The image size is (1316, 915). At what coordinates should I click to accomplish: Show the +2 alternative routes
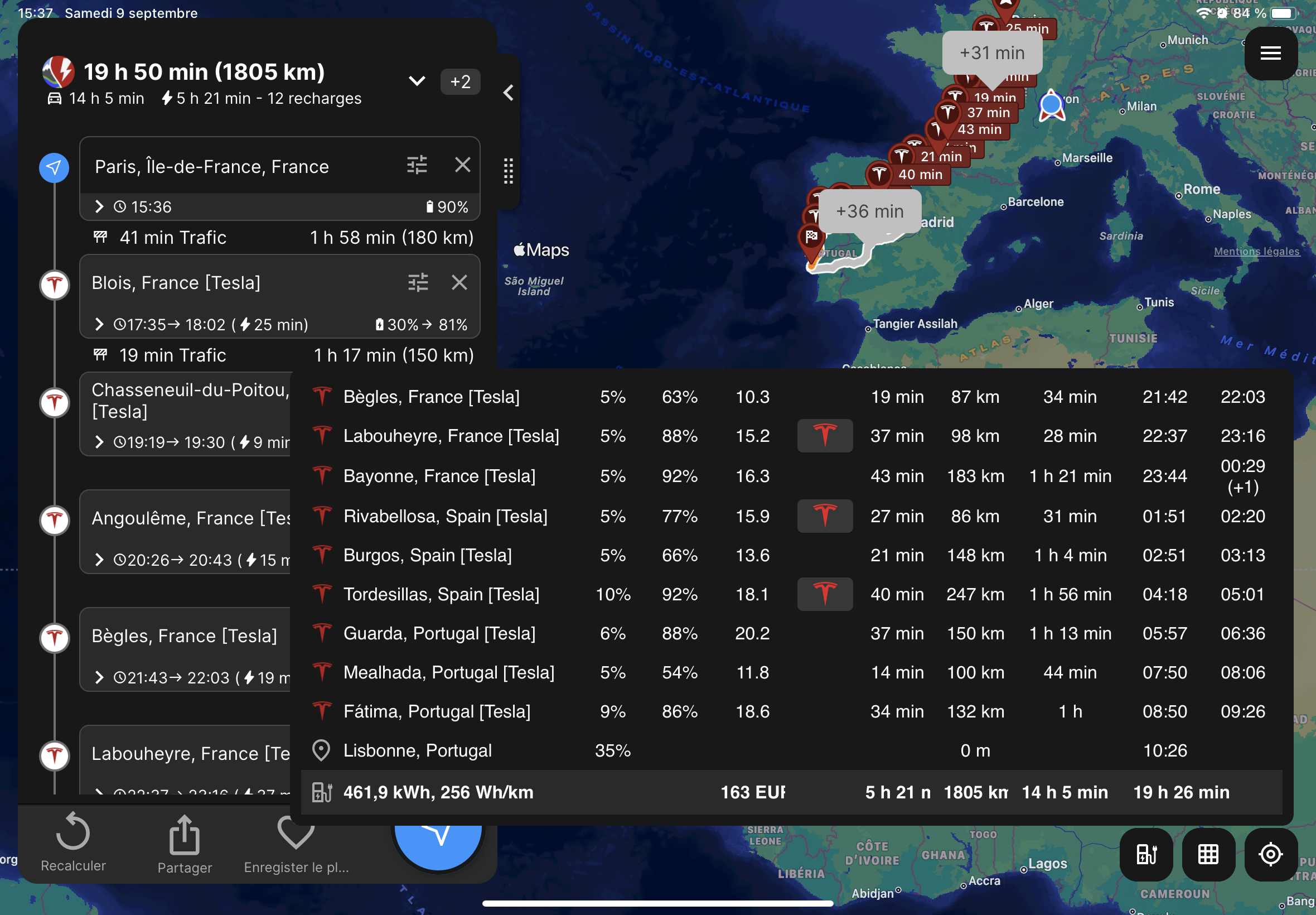[460, 81]
